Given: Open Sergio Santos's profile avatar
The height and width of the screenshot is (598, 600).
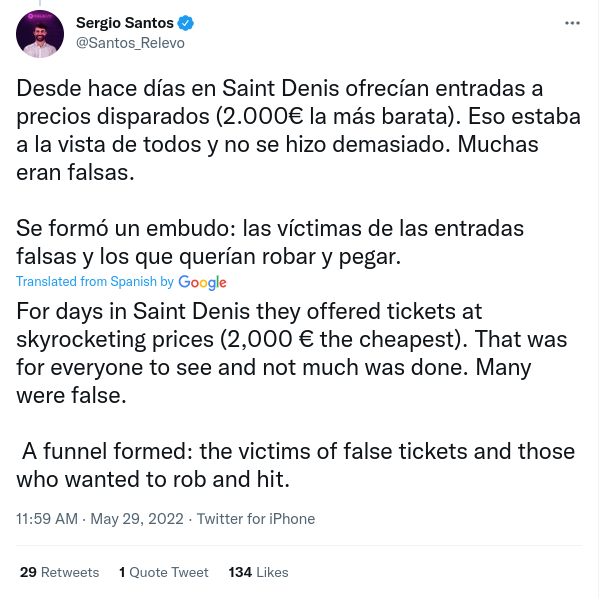Looking at the screenshot, I should click(40, 33).
